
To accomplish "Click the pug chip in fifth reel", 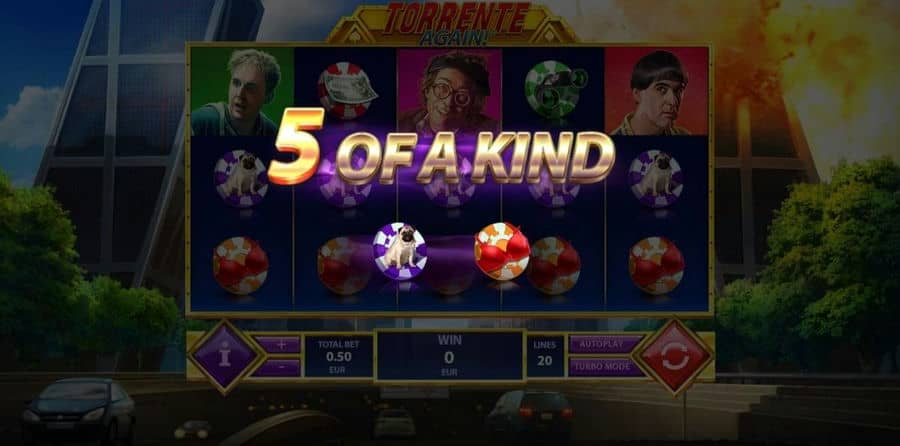I will [655, 178].
